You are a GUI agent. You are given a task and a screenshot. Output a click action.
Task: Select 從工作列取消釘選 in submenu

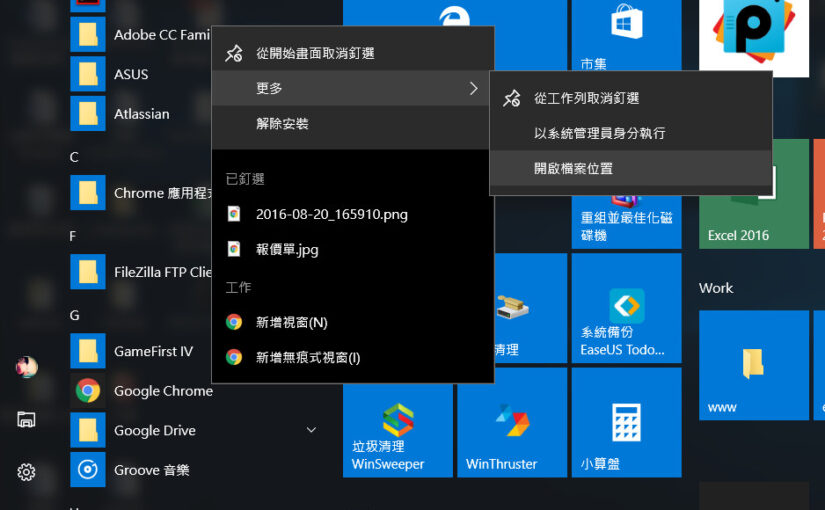631,98
